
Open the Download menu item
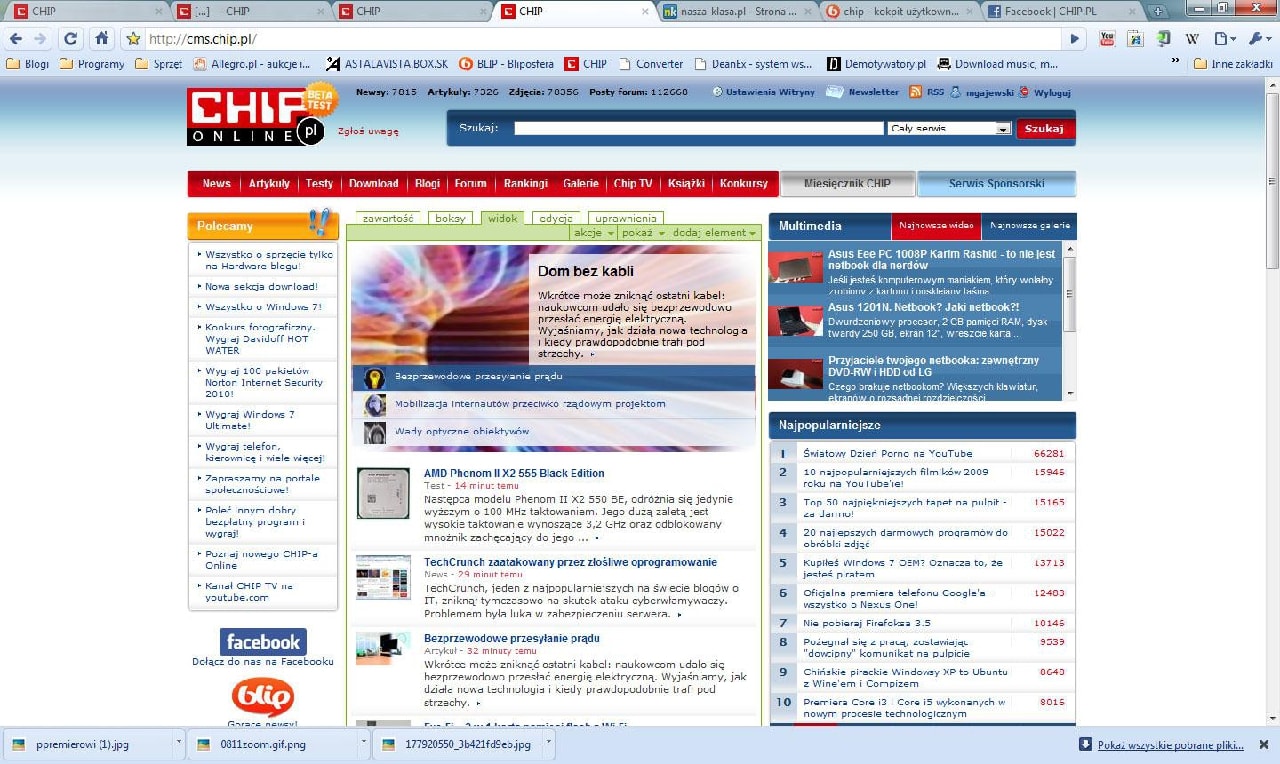(x=373, y=184)
